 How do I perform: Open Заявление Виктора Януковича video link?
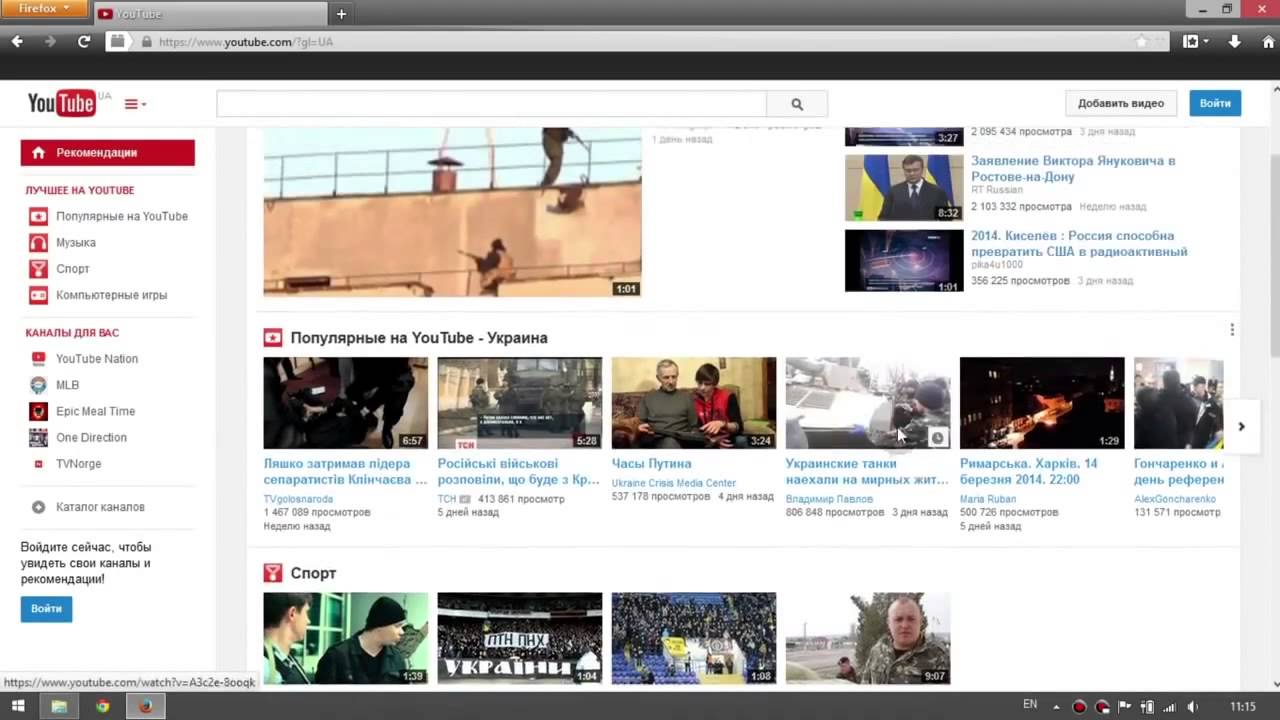point(1072,168)
